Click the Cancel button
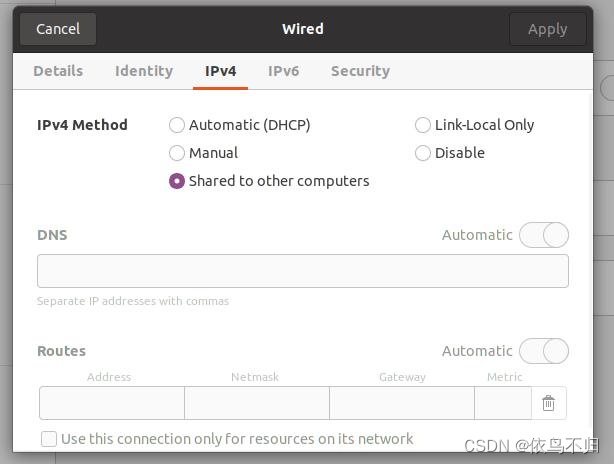Screen dimensions: 614x464 (x=58, y=29)
